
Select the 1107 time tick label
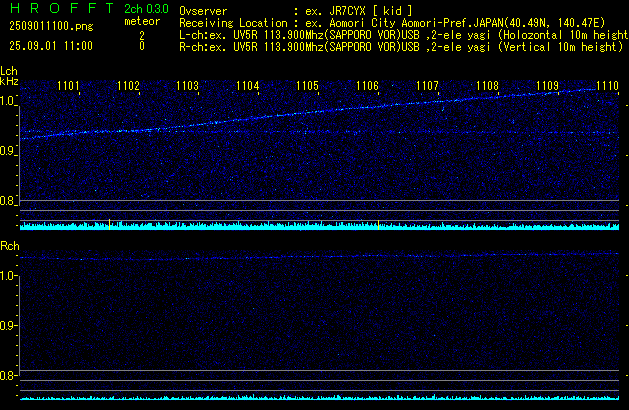click(427, 86)
